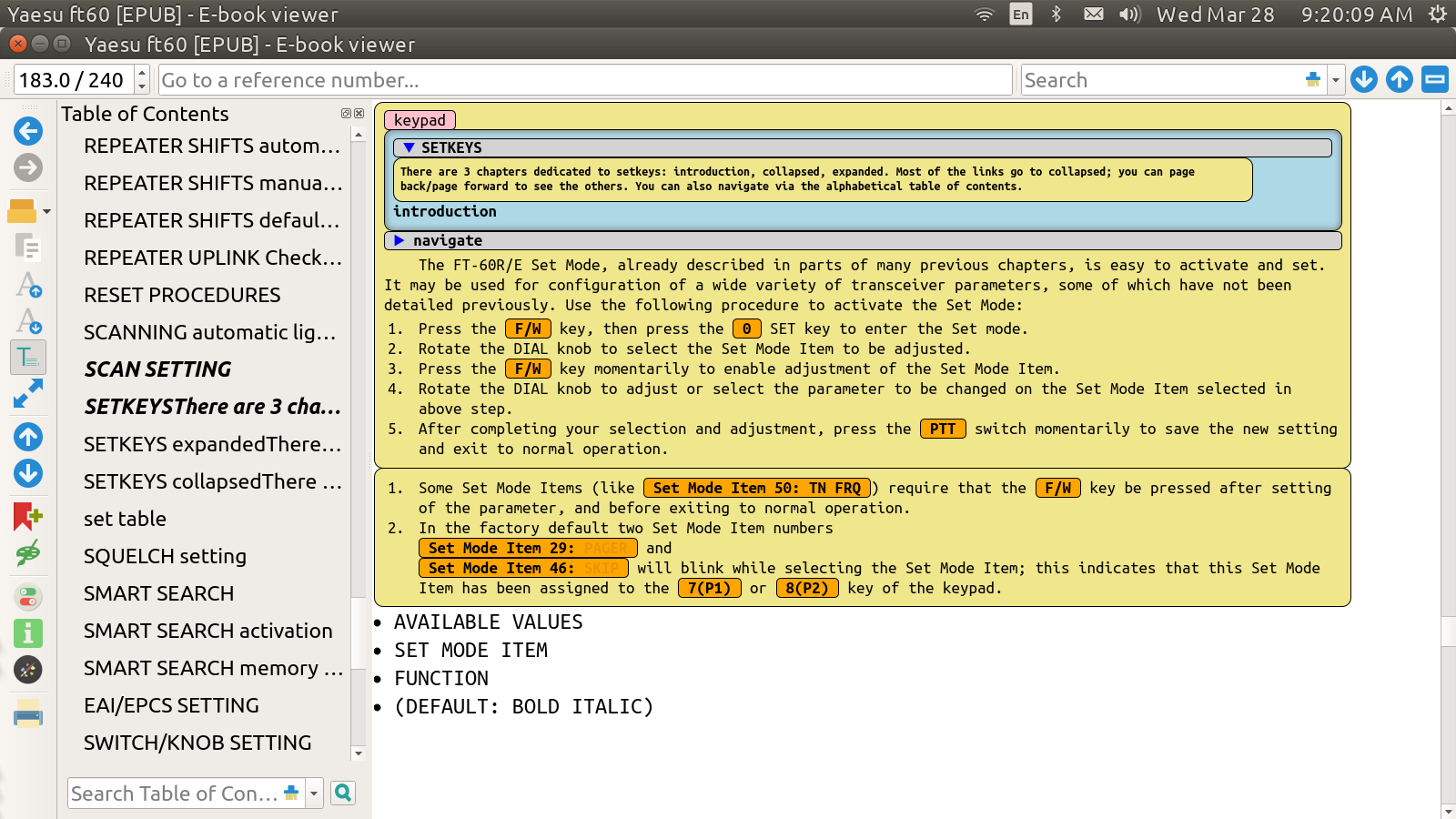Select SETKEYS expandedThere... entry
This screenshot has width=1456, height=819.
pos(212,444)
